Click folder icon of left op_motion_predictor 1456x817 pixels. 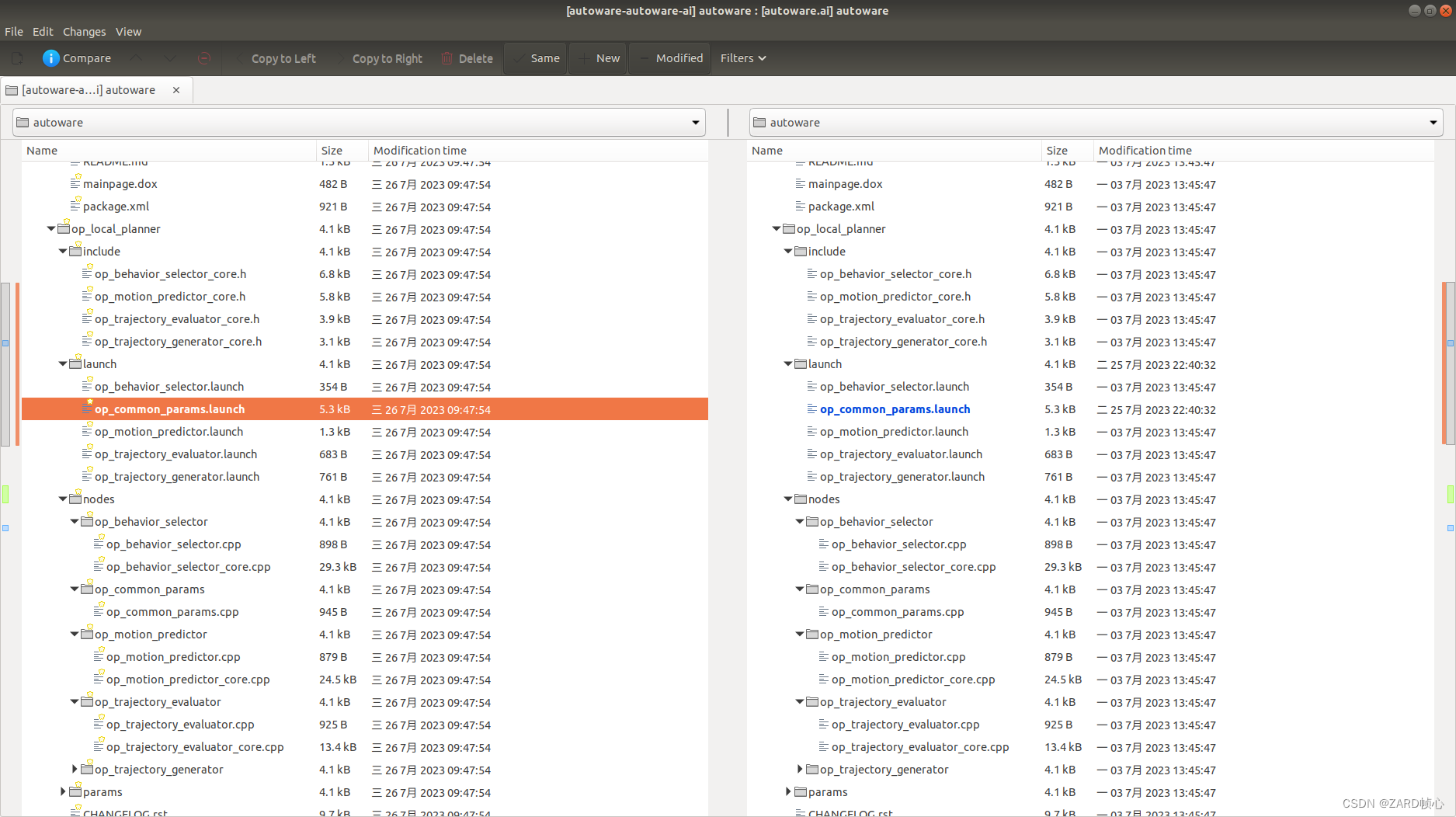coord(87,634)
